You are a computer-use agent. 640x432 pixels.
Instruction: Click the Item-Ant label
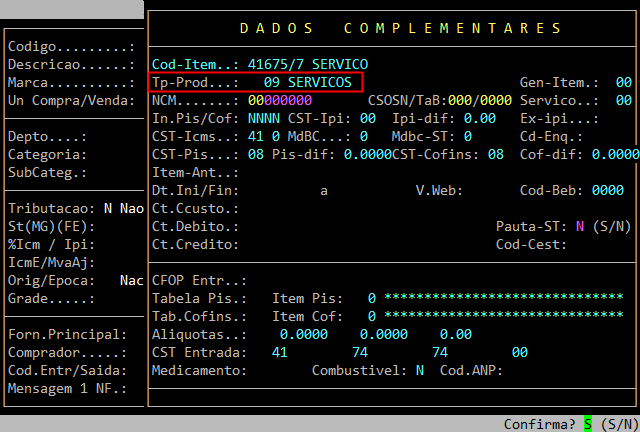195,172
